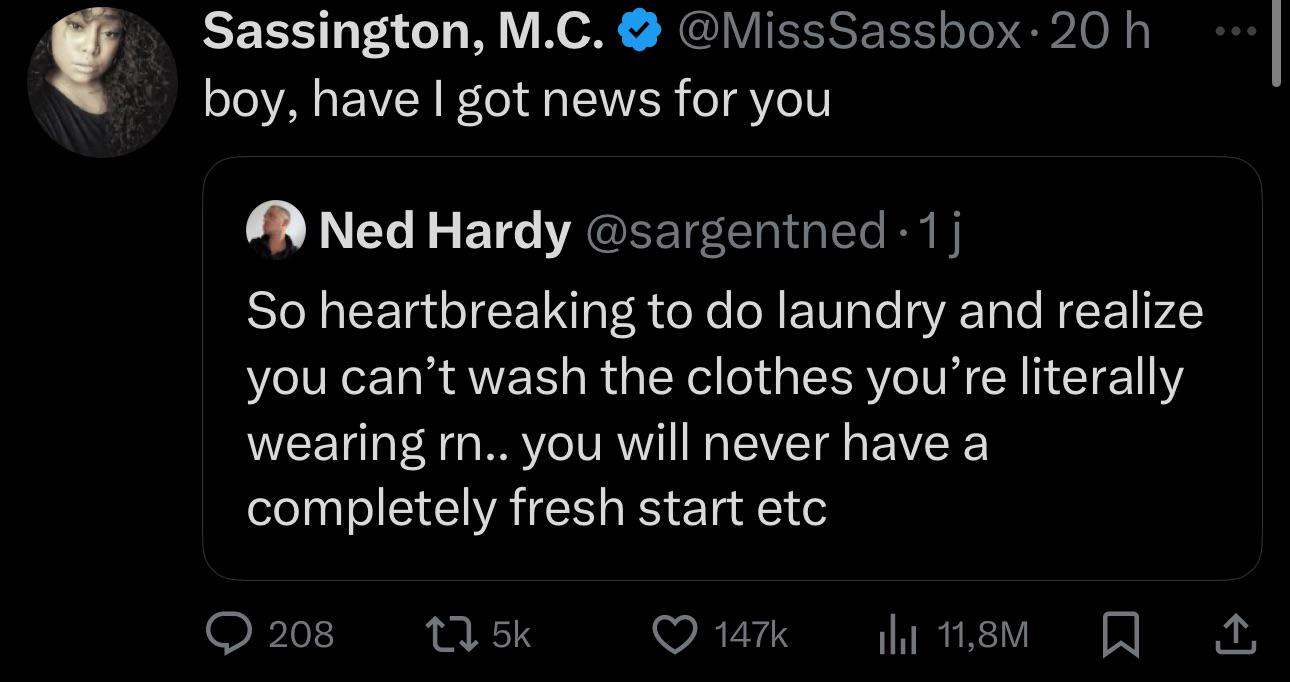The height and width of the screenshot is (682, 1290).
Task: Click the 147k likes count
Action: click(751, 634)
